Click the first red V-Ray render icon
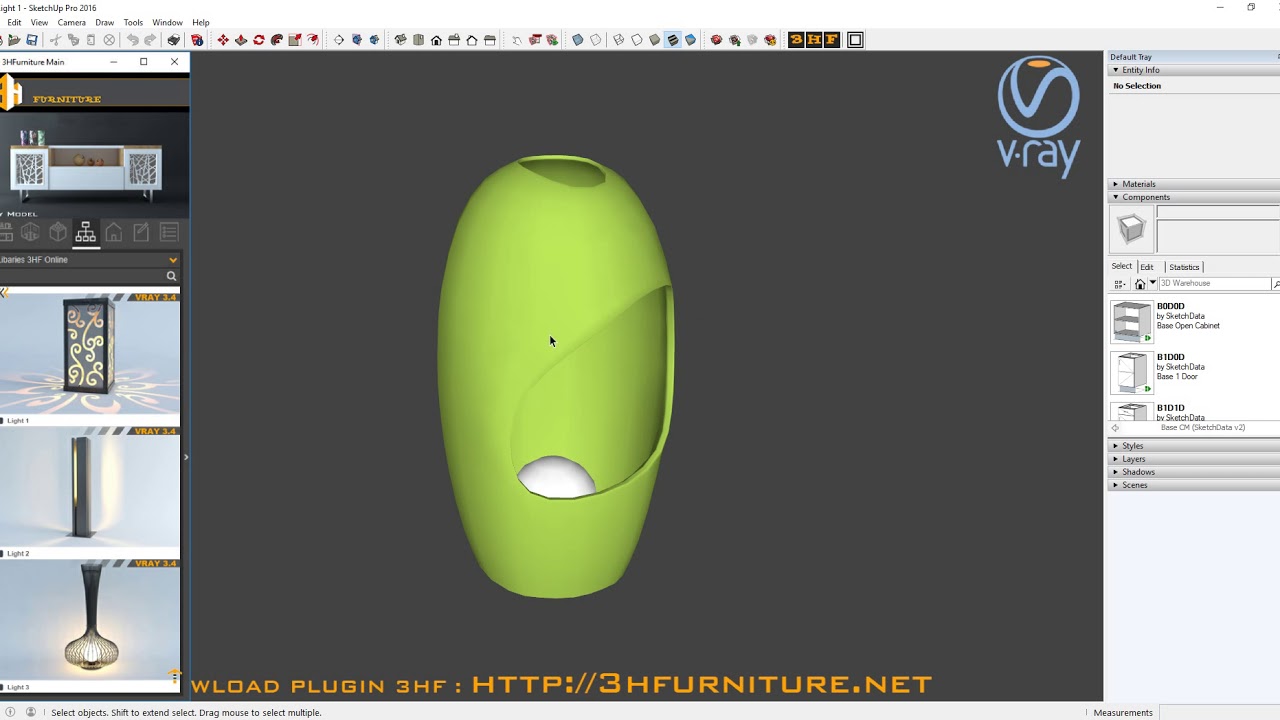This screenshot has width=1280, height=720. click(x=716, y=40)
